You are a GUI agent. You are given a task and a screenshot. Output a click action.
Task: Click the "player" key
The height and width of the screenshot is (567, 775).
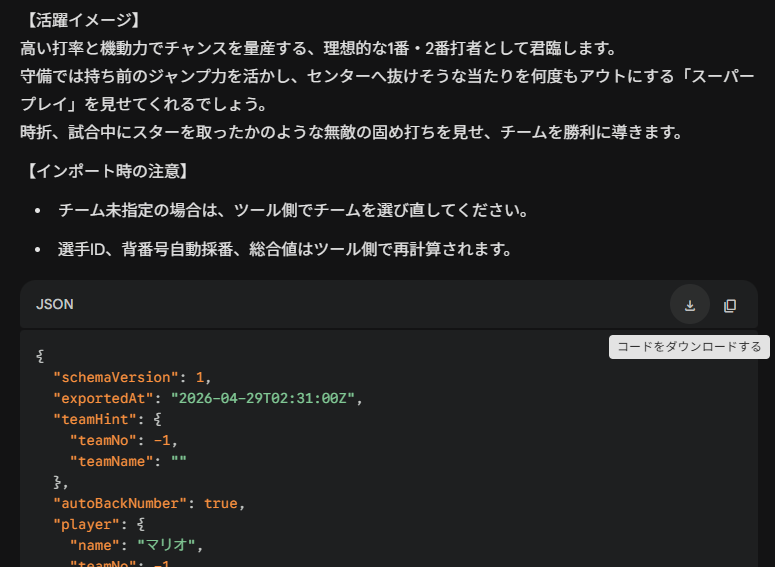click(86, 524)
